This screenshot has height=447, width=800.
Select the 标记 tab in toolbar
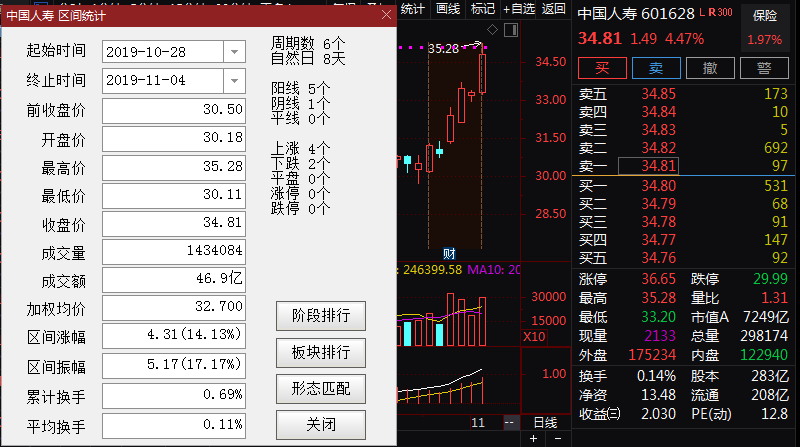click(482, 9)
